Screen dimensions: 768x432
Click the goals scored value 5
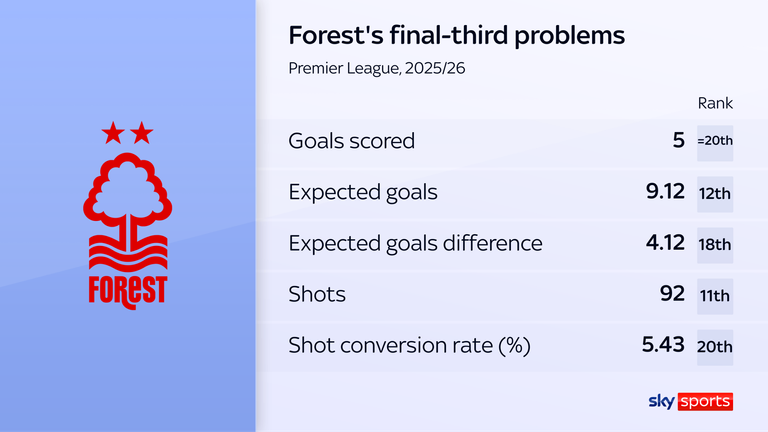point(678,141)
